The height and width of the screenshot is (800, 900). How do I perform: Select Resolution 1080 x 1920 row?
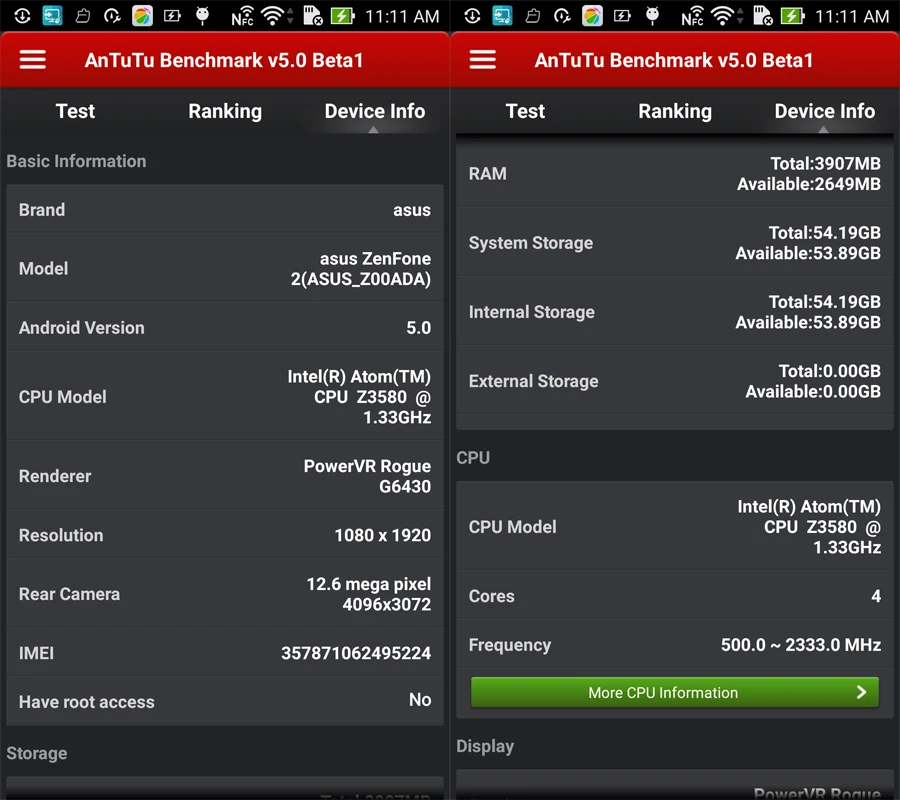225,535
